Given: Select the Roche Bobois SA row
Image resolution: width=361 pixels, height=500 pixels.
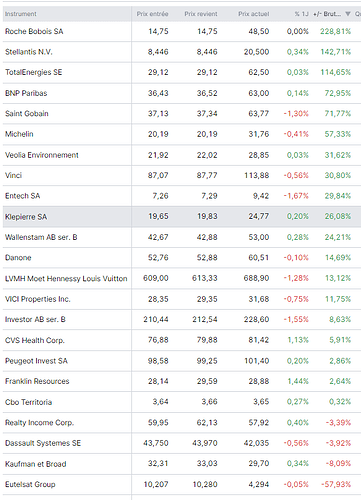Looking at the screenshot, I should click(182, 31).
